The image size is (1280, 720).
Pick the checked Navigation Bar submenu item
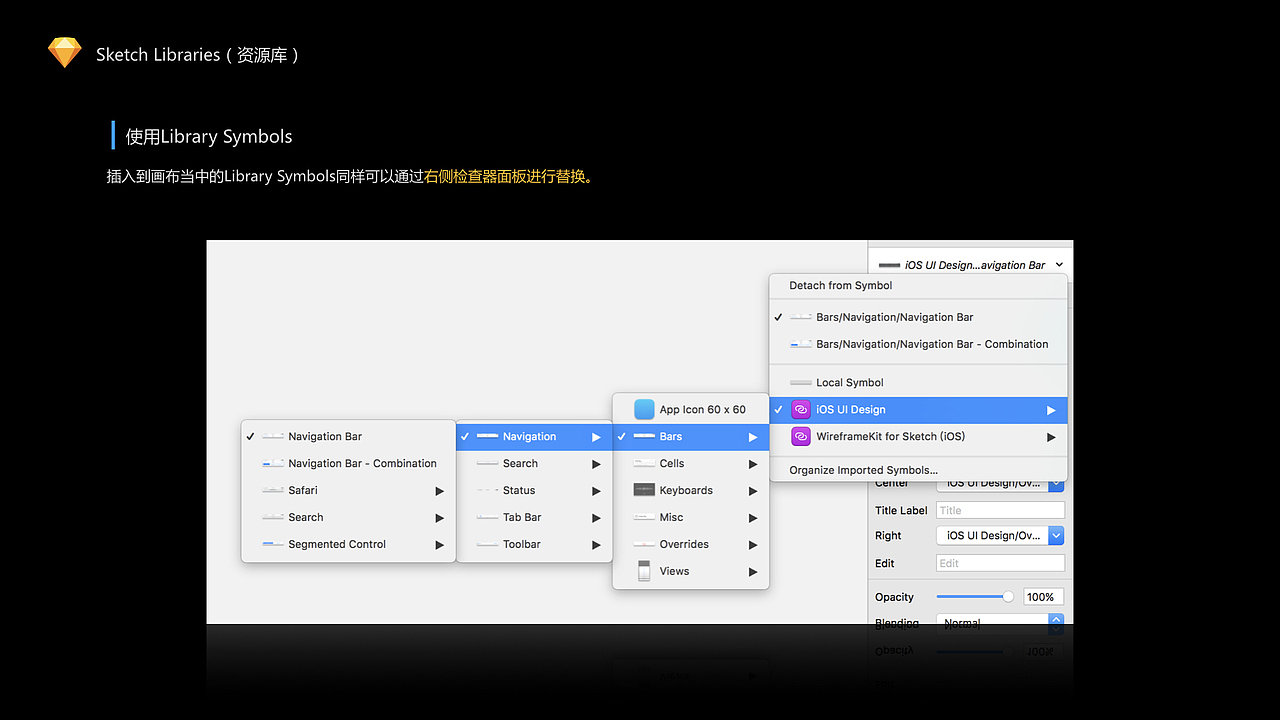[348, 436]
